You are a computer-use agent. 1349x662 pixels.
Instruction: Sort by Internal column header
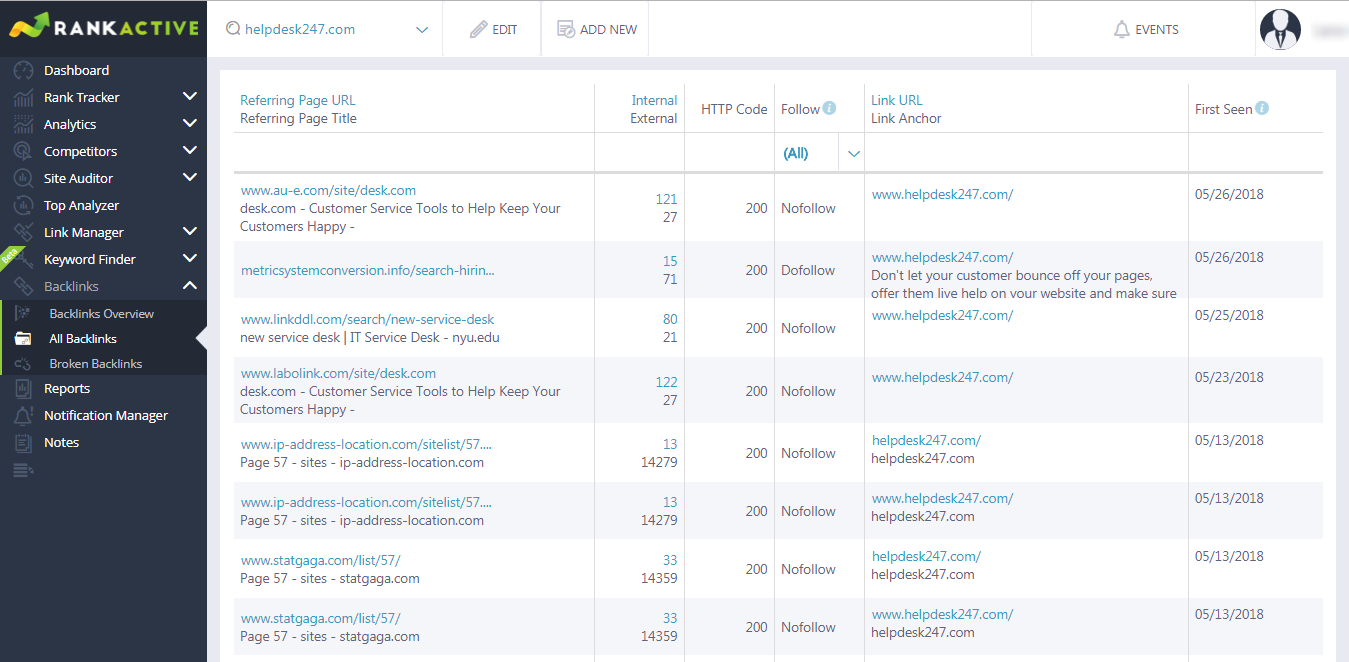(x=654, y=100)
